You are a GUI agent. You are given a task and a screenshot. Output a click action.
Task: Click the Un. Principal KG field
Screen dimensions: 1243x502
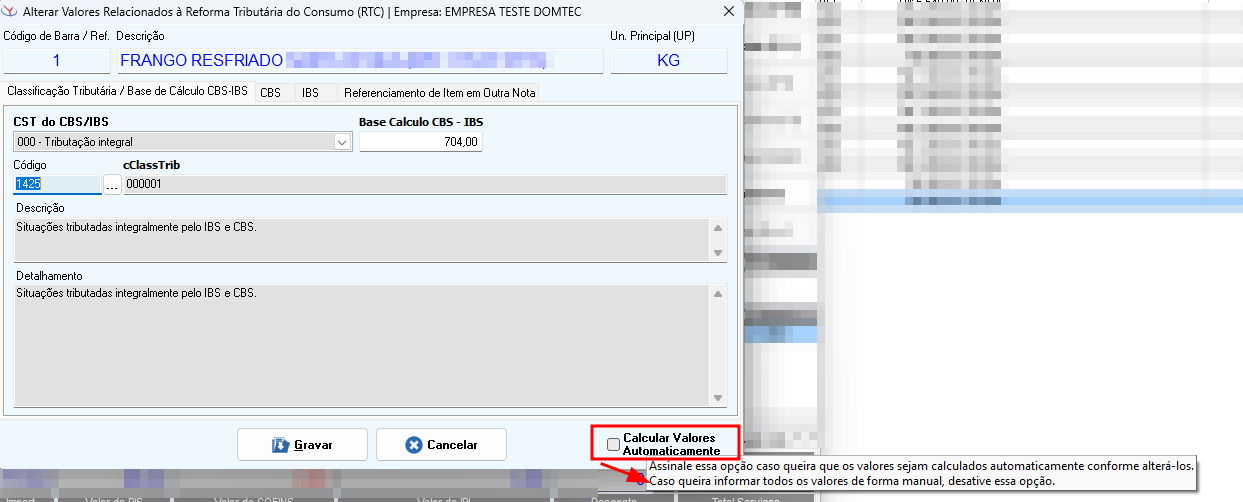(x=668, y=60)
